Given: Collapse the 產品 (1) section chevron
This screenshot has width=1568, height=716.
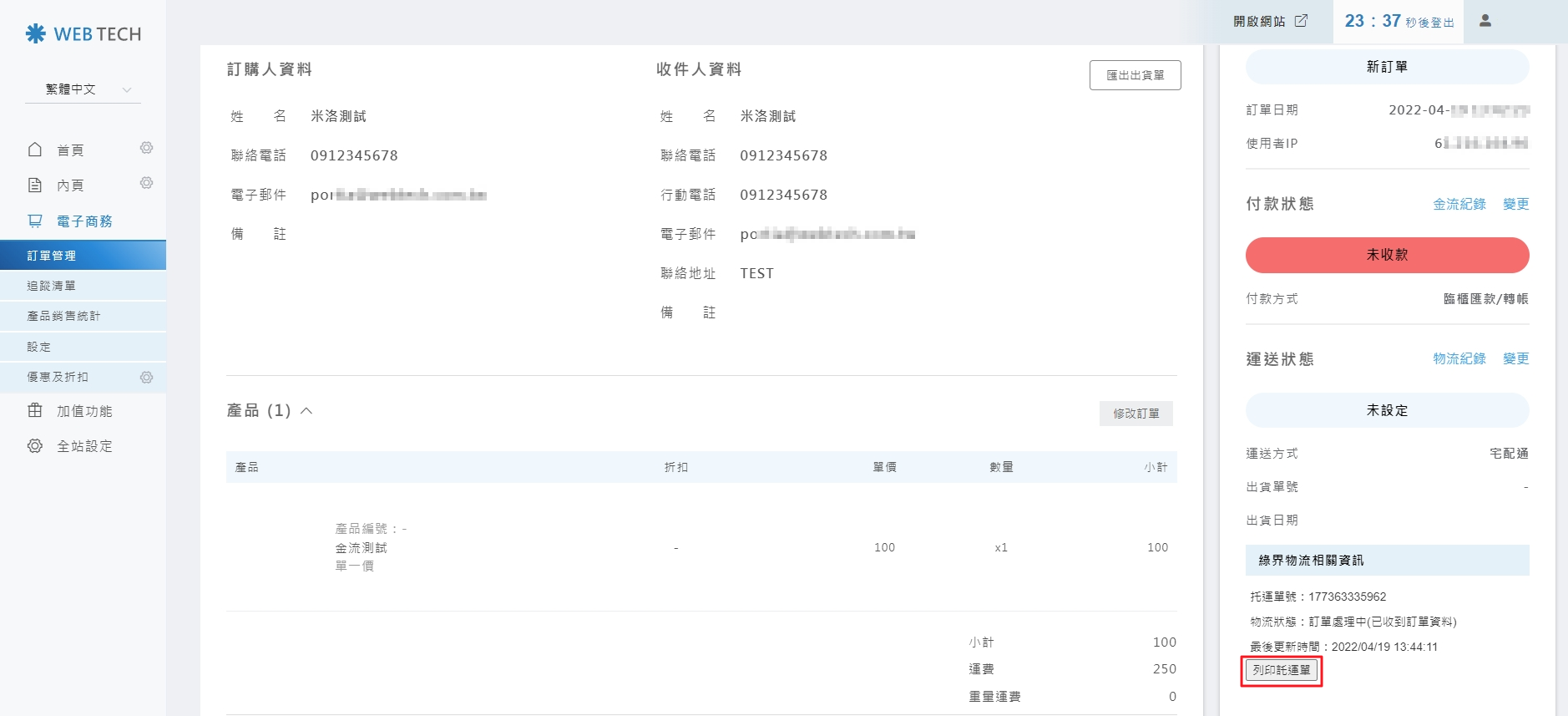Looking at the screenshot, I should [x=306, y=411].
